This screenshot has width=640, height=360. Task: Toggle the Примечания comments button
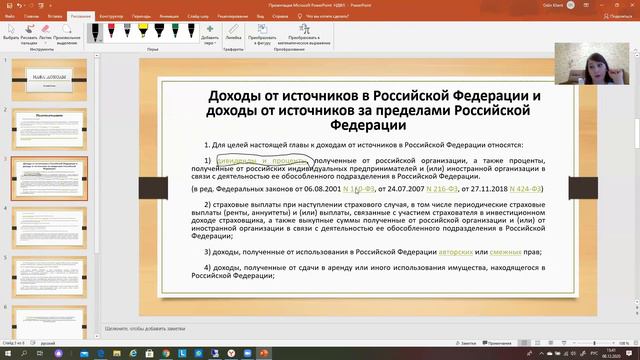click(497, 343)
